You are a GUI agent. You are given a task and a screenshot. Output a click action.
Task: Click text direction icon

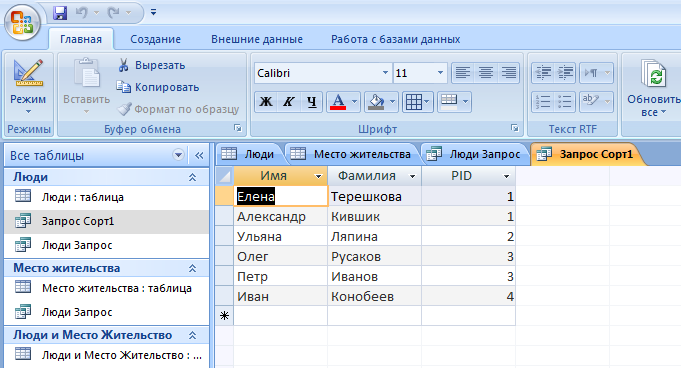591,73
